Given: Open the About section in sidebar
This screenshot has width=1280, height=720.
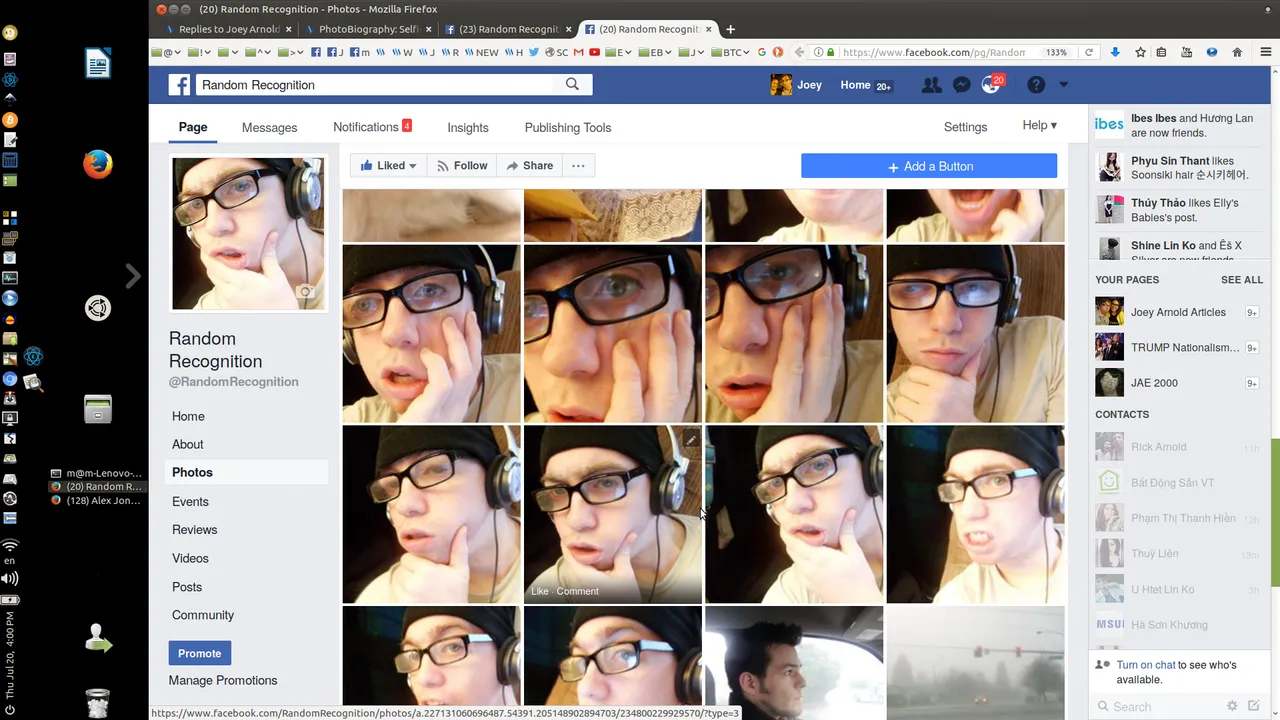Looking at the screenshot, I should coord(187,444).
